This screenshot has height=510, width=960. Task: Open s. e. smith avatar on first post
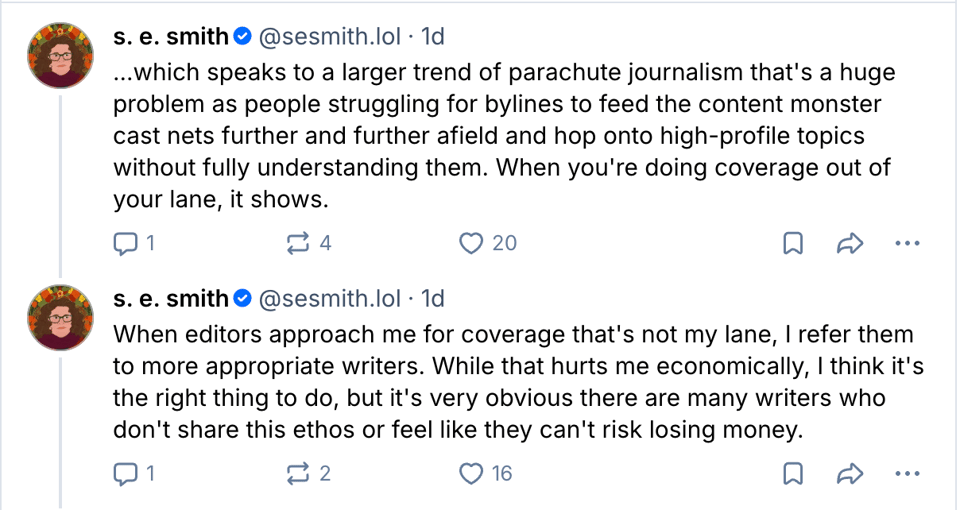62,59
